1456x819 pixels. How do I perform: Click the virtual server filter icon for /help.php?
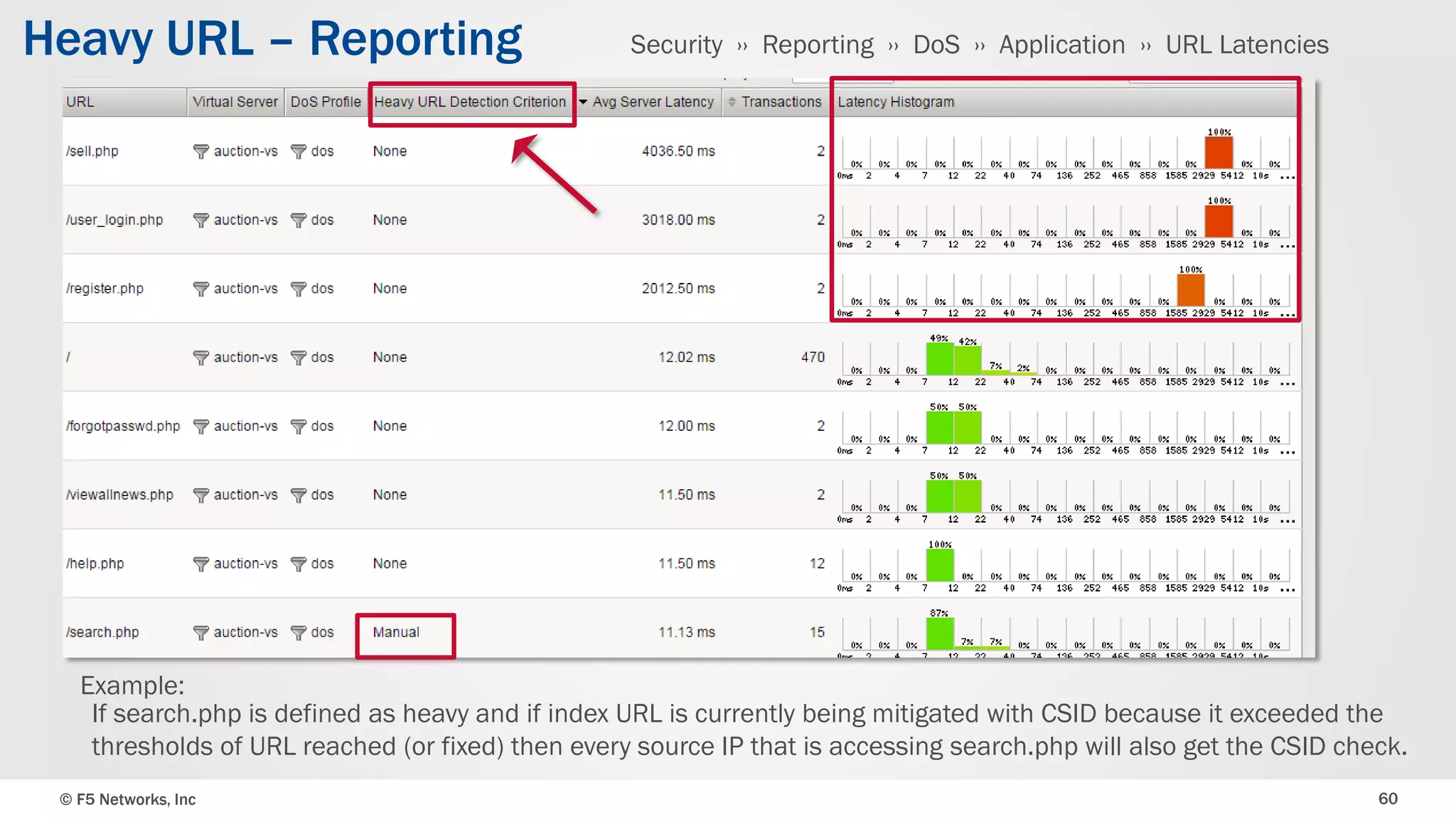[201, 564]
